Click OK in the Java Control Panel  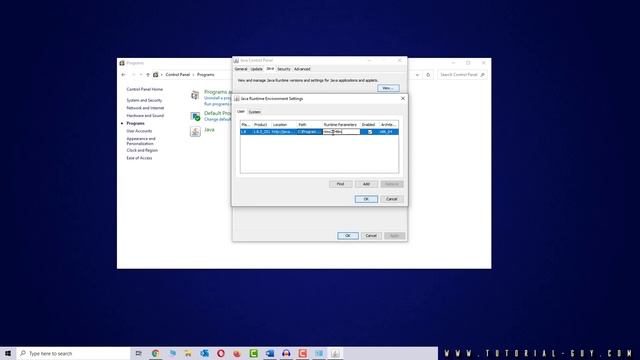(348, 236)
